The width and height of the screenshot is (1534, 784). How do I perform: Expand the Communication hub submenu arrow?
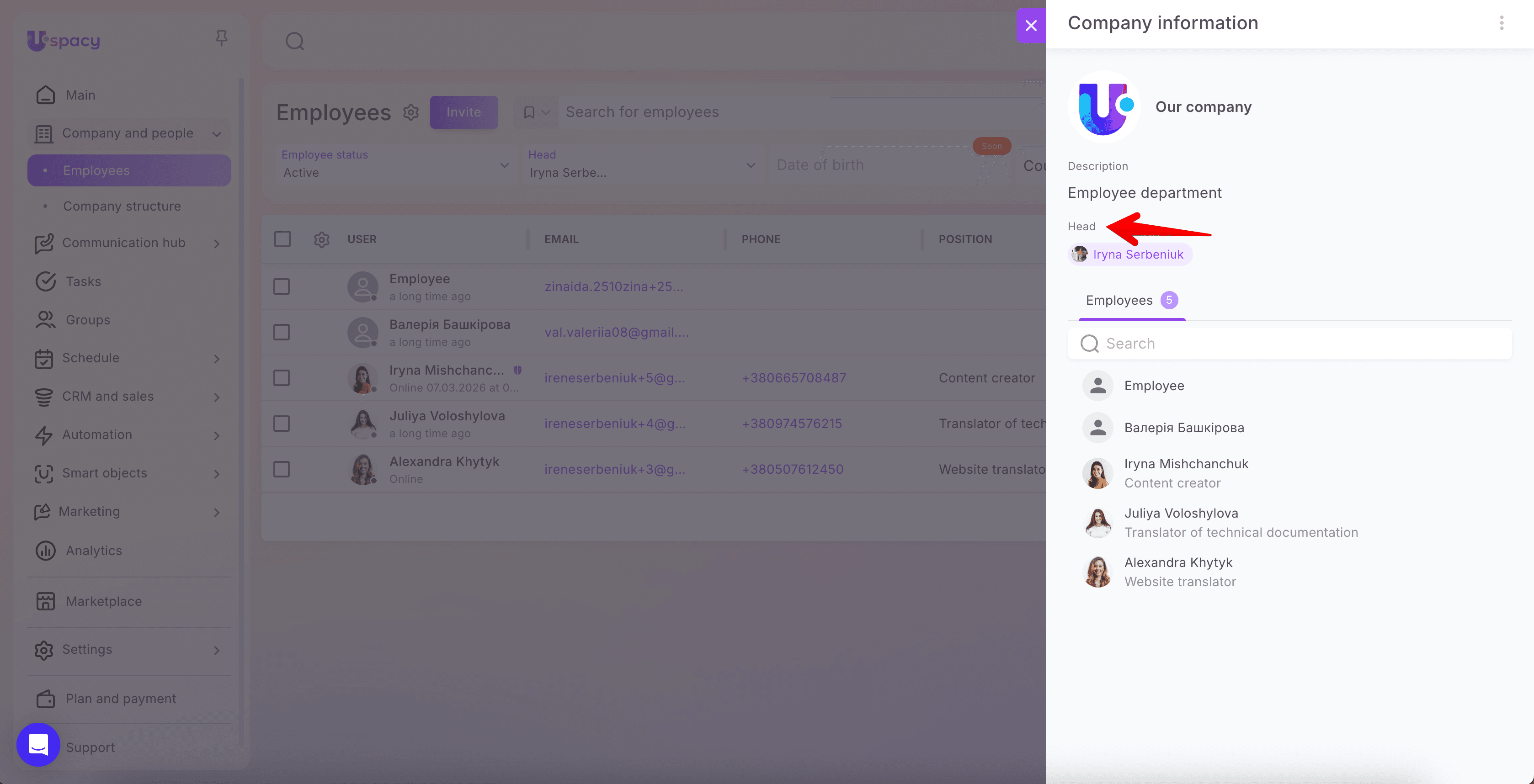(x=217, y=244)
